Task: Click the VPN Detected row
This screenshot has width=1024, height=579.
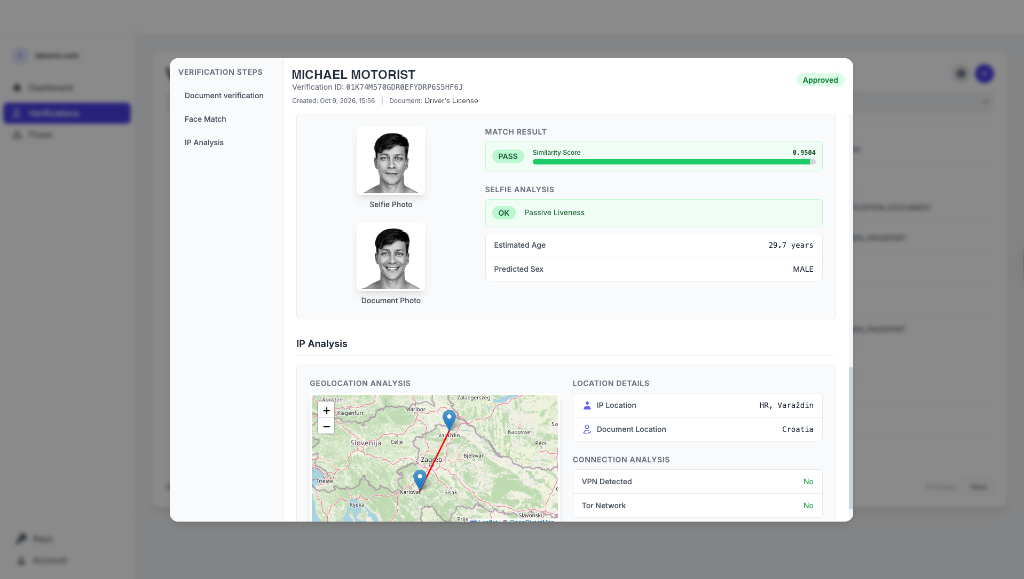Action: [697, 482]
